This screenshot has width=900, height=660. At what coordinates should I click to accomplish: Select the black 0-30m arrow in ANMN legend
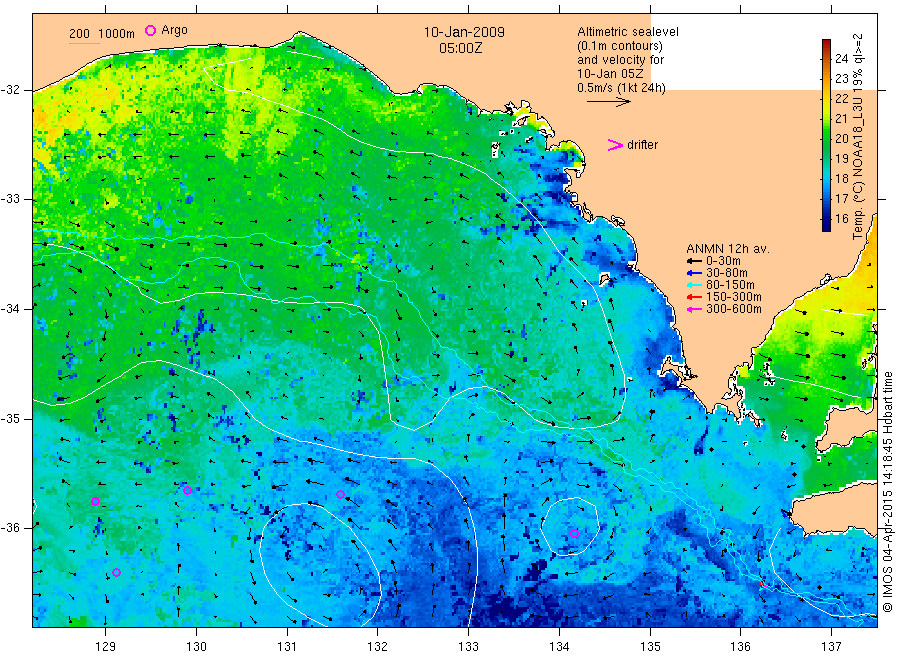click(695, 261)
